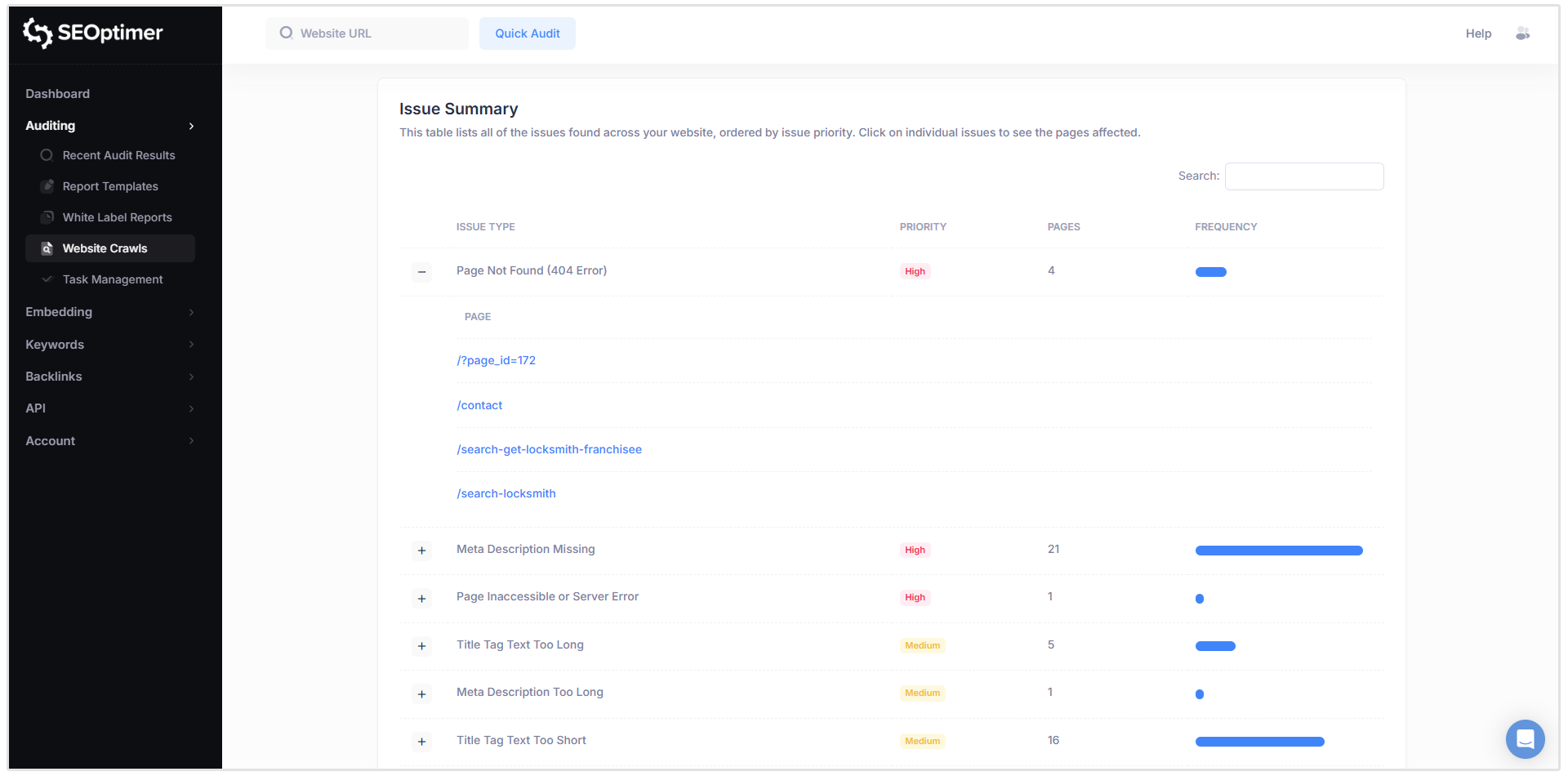Expand the Backlinks menu
Screen dimensions: 1568x776
tap(191, 377)
